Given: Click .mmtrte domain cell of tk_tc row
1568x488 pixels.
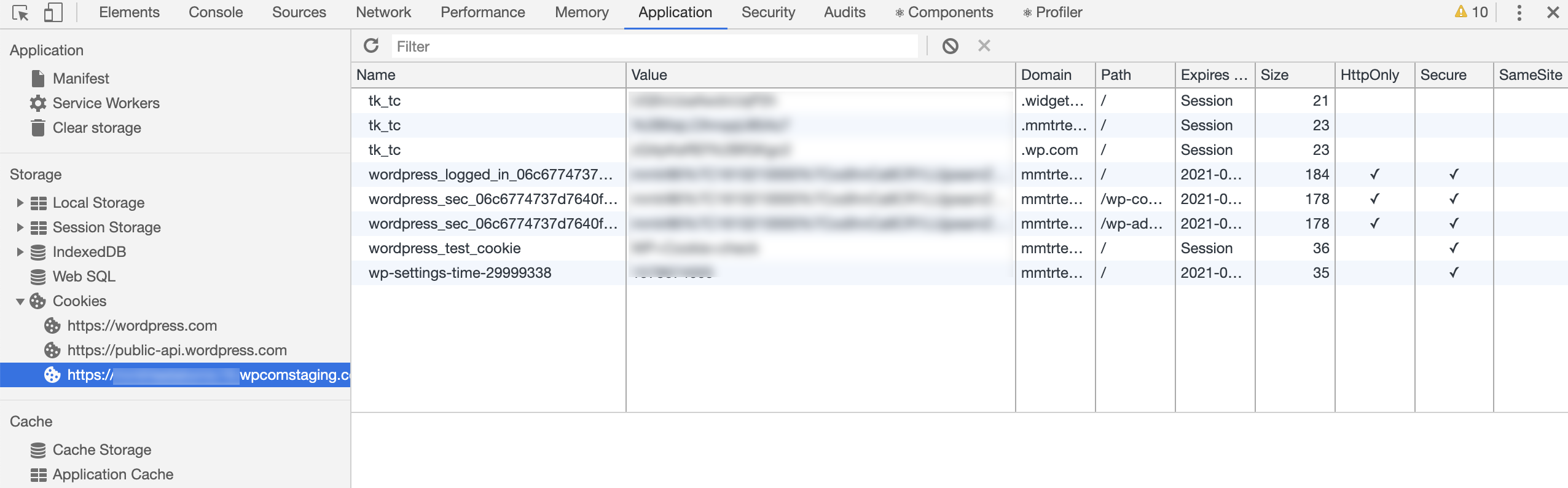Looking at the screenshot, I should (1054, 125).
